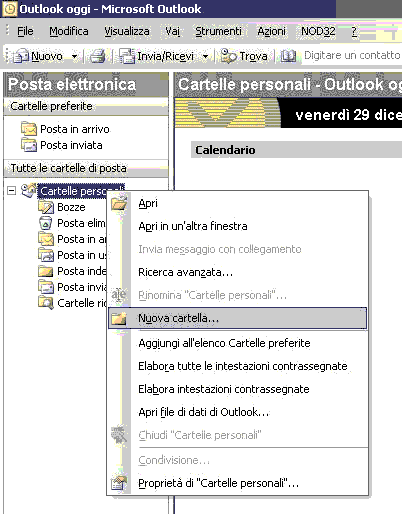Click the date banner 'venerdì 29'
This screenshot has width=402, height=514.
[x=348, y=115]
